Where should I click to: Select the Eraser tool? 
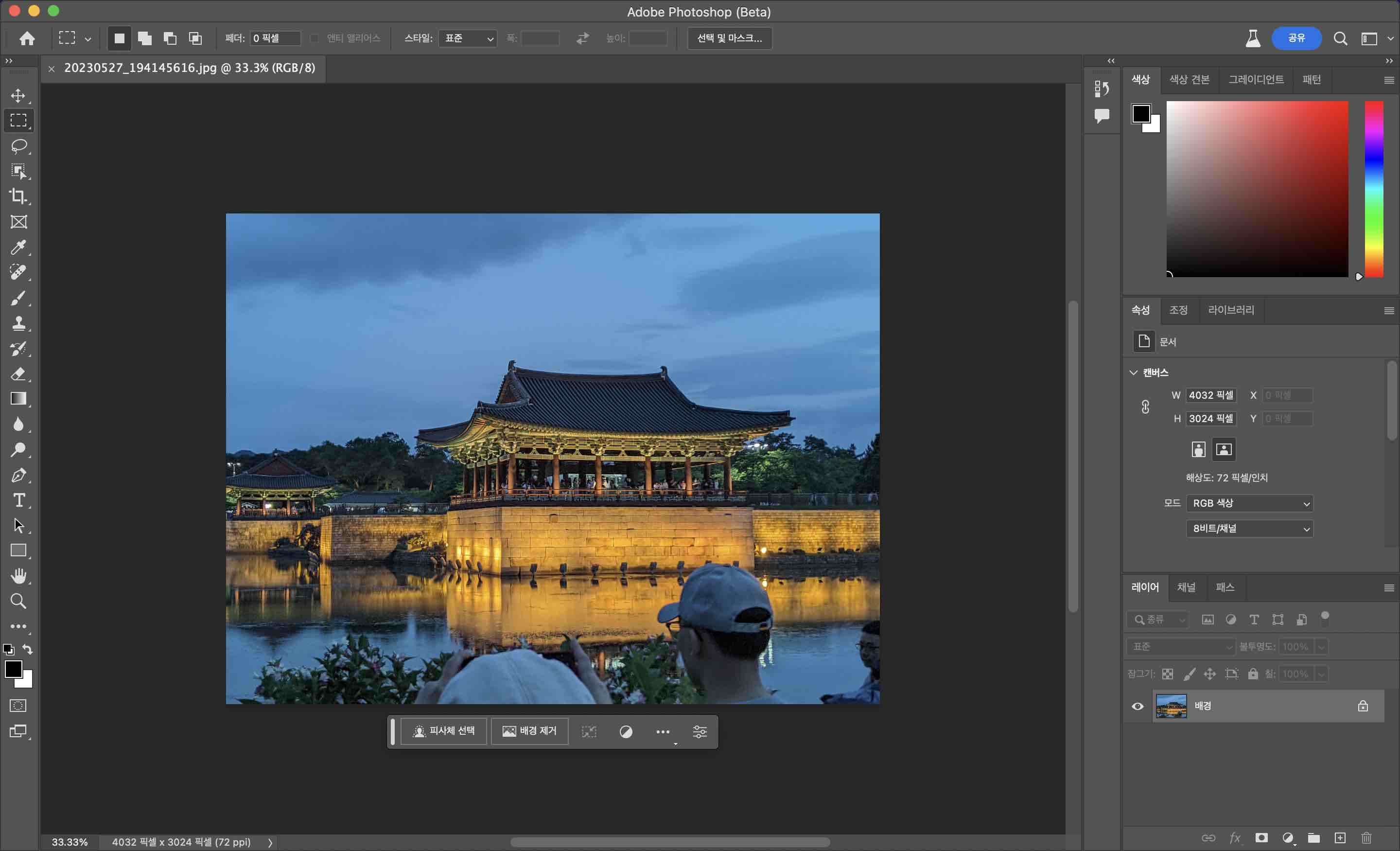click(x=19, y=373)
